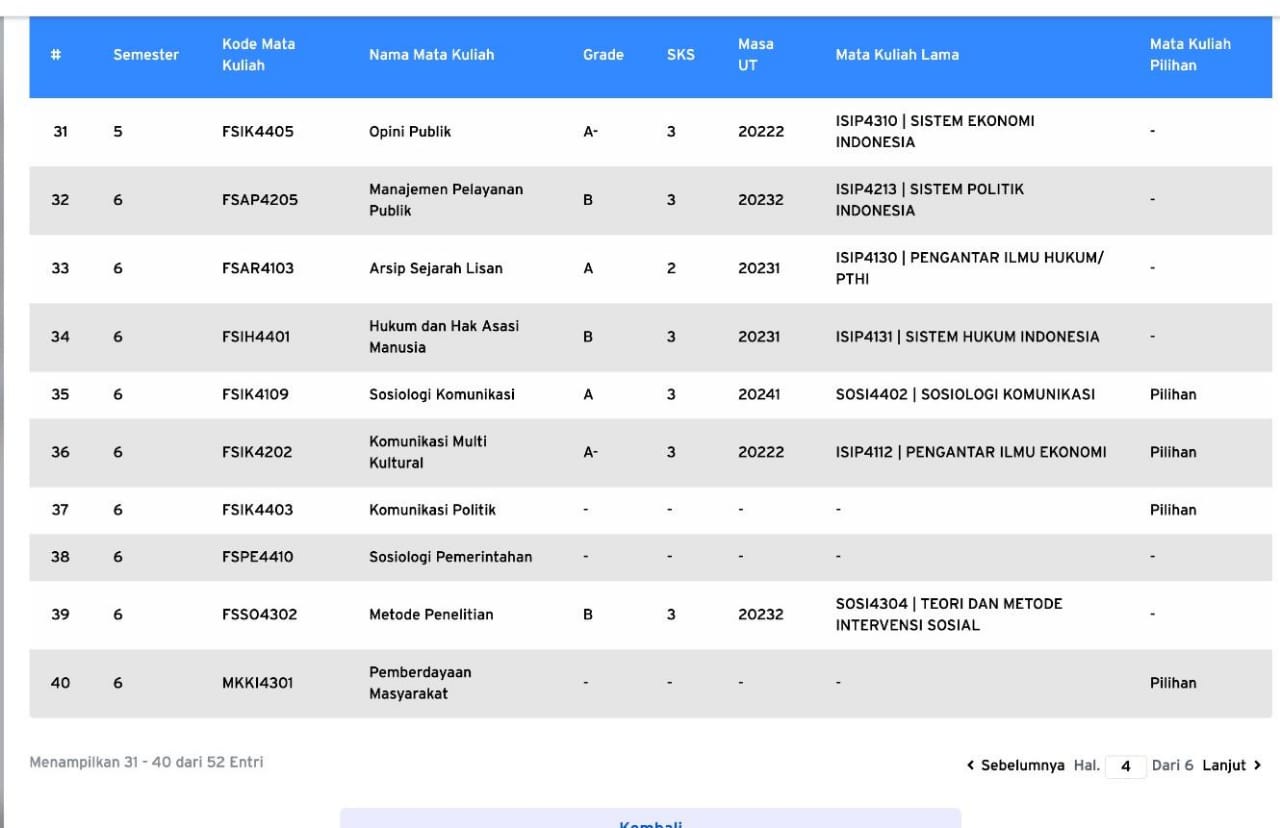Select course name Opini Publik
The height and width of the screenshot is (828, 1280).
pos(410,131)
